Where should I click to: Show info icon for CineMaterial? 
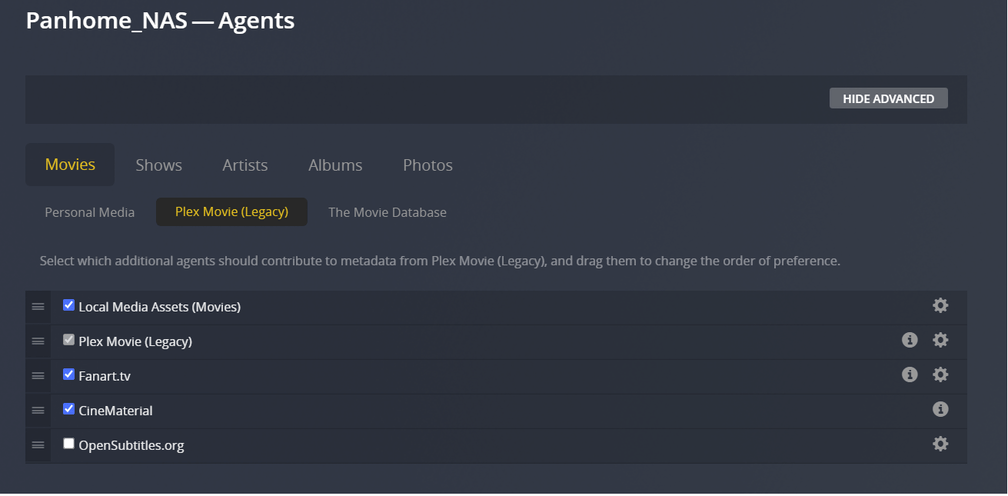coord(940,409)
